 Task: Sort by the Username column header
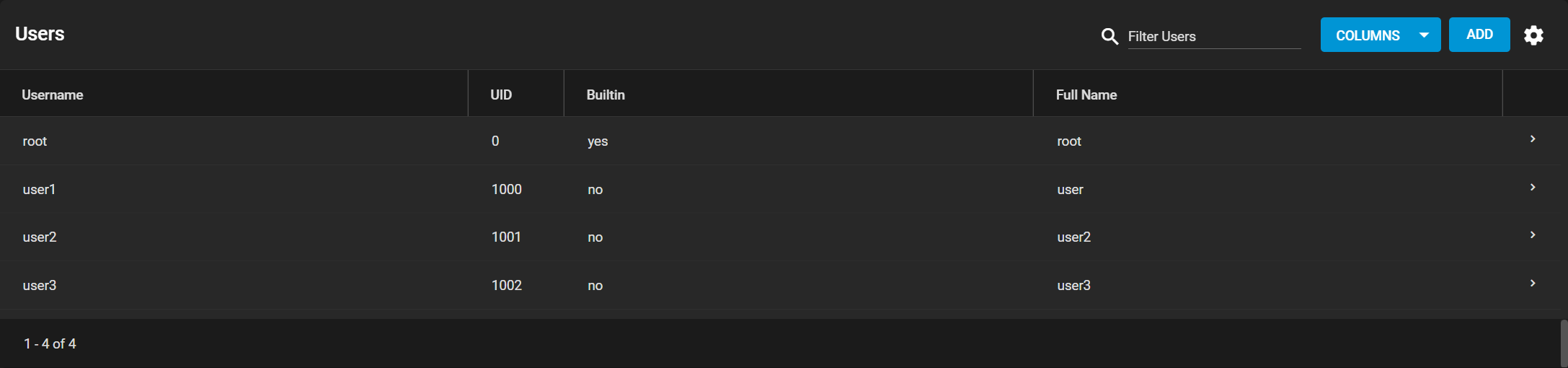click(x=53, y=95)
